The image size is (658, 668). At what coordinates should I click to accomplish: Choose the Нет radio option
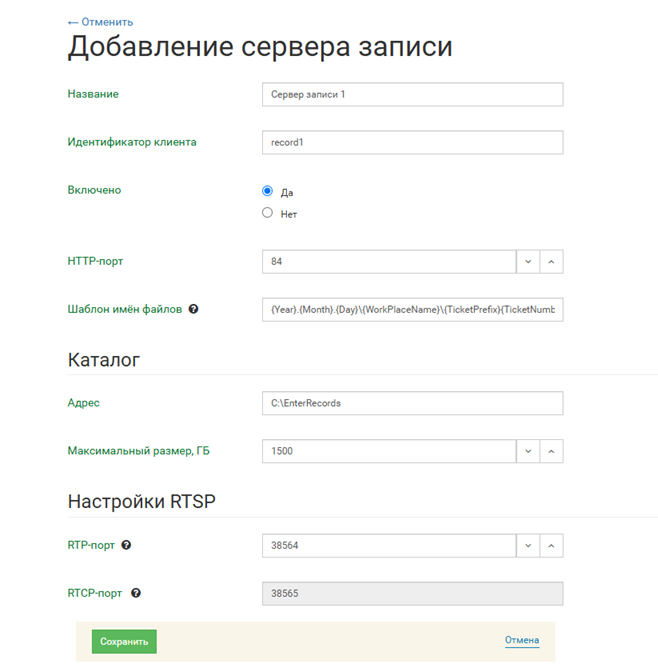pyautogui.click(x=267, y=213)
